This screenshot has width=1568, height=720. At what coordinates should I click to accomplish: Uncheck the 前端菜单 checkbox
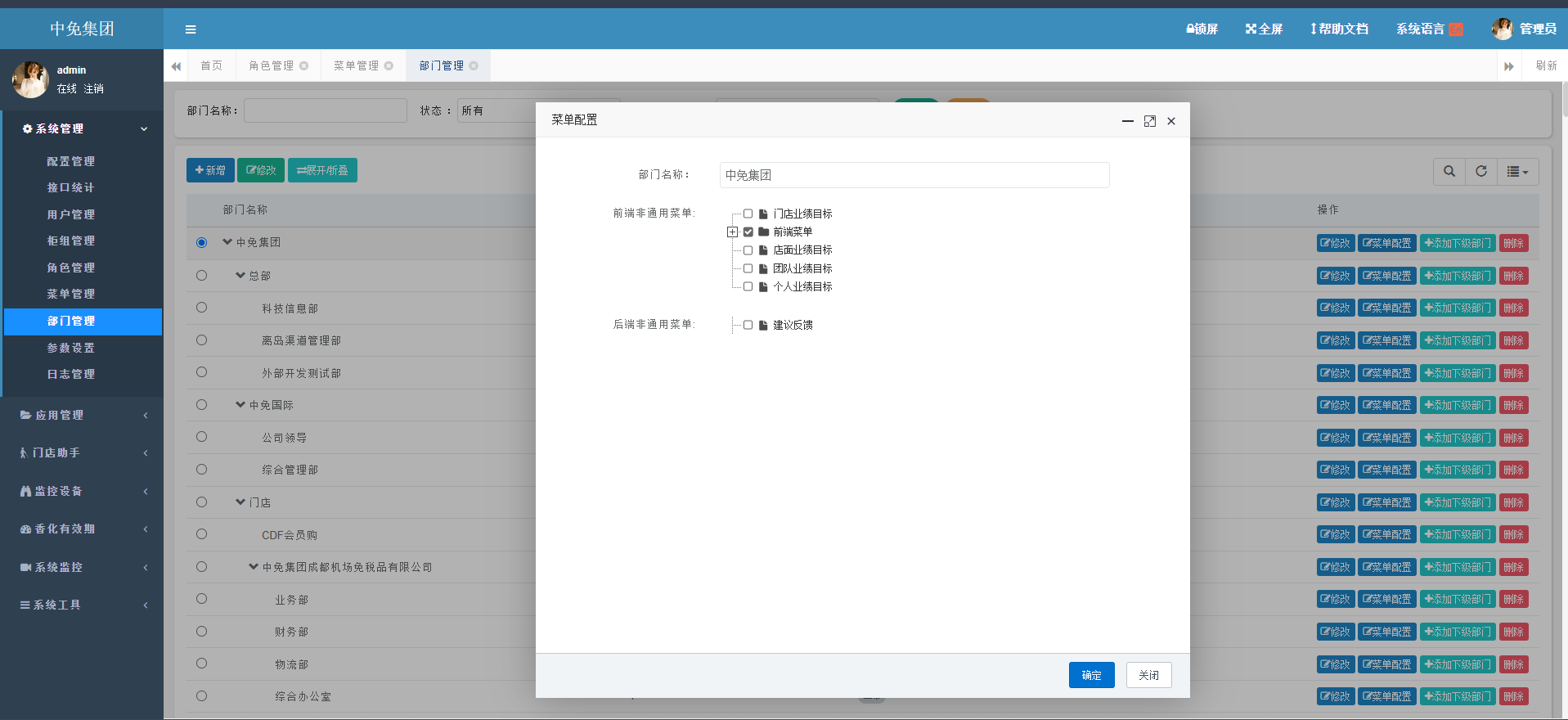click(x=748, y=232)
